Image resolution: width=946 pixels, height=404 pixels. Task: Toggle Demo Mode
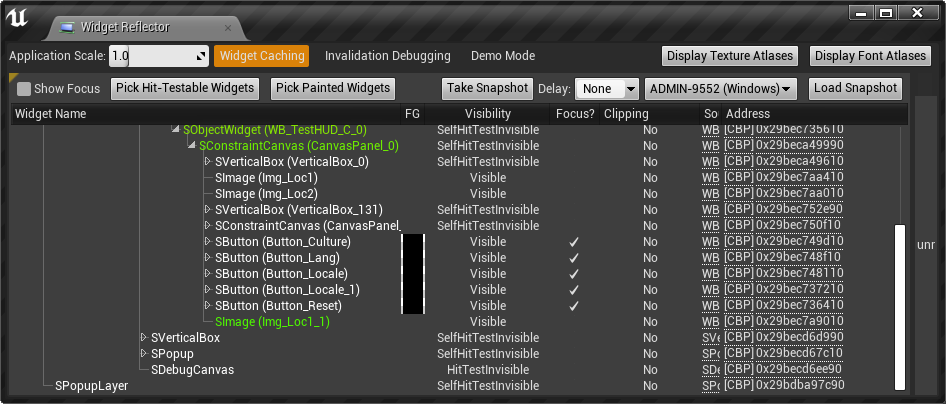coord(503,56)
